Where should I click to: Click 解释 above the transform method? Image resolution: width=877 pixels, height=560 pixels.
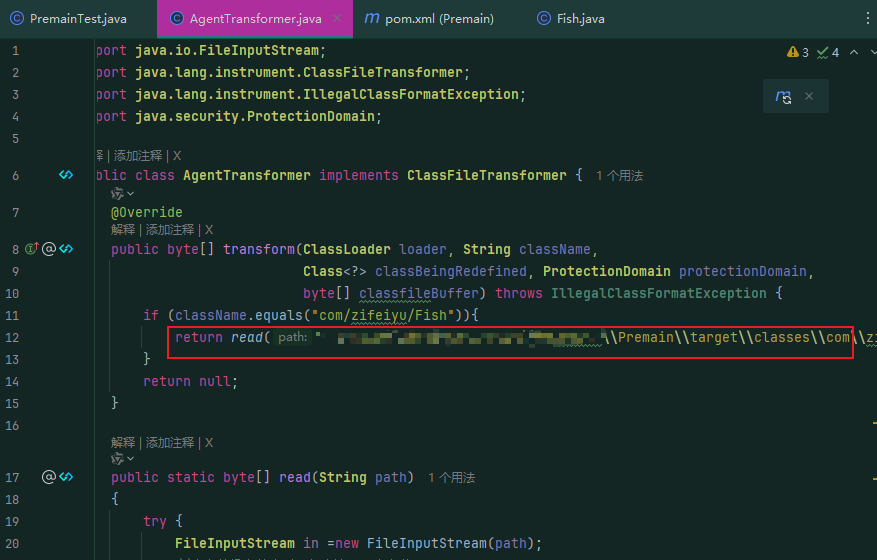(x=123, y=230)
